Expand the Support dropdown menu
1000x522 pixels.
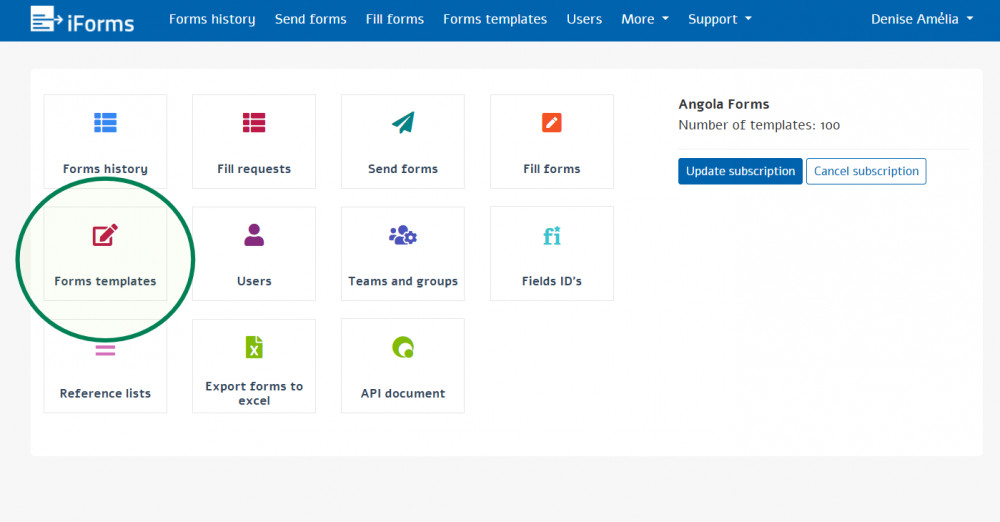point(719,19)
